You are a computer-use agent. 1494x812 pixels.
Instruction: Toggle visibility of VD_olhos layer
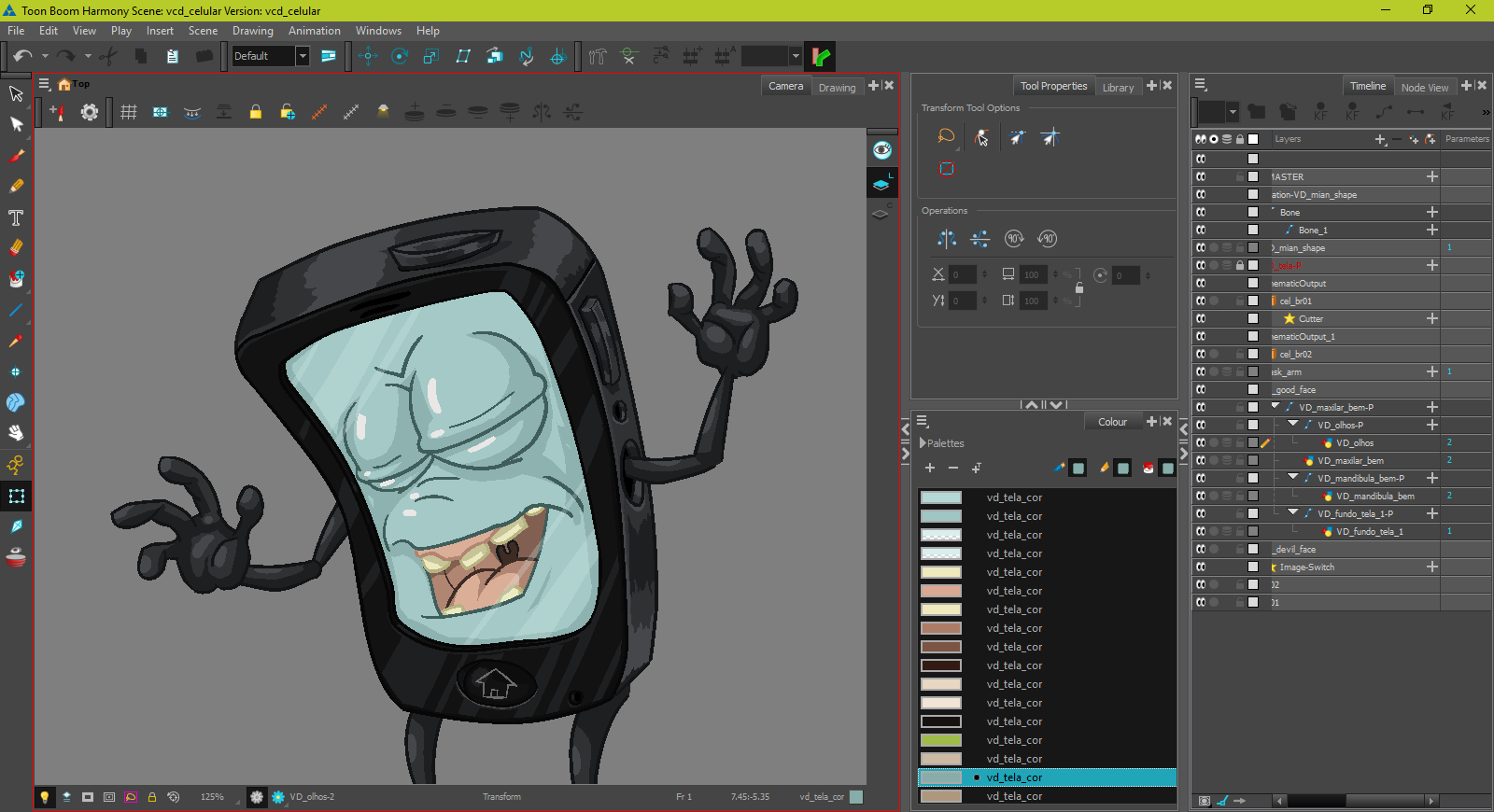pyautogui.click(x=1201, y=443)
